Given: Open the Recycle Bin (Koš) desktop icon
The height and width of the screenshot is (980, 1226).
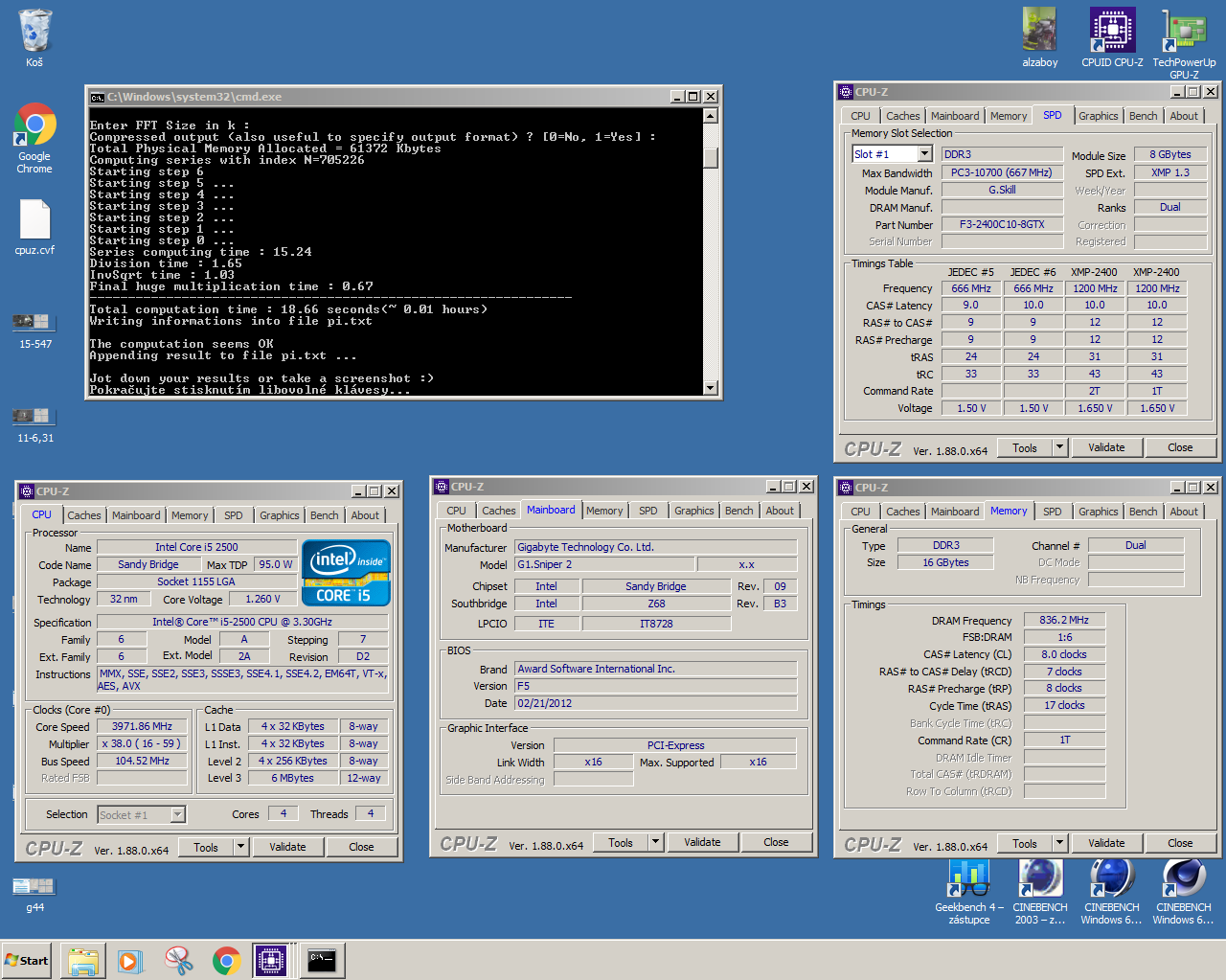Looking at the screenshot, I should point(34,38).
